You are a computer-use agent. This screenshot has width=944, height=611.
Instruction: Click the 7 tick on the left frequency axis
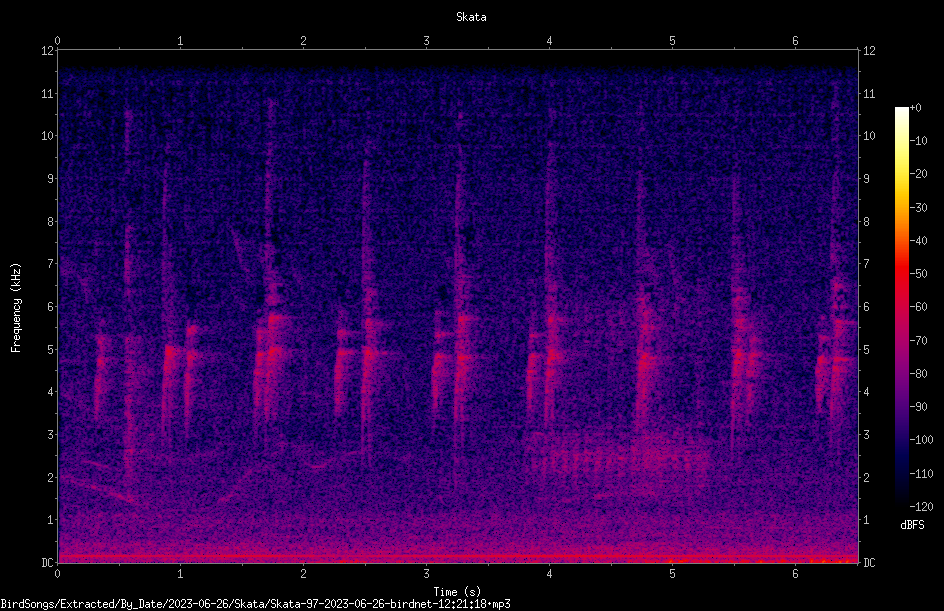click(x=51, y=264)
